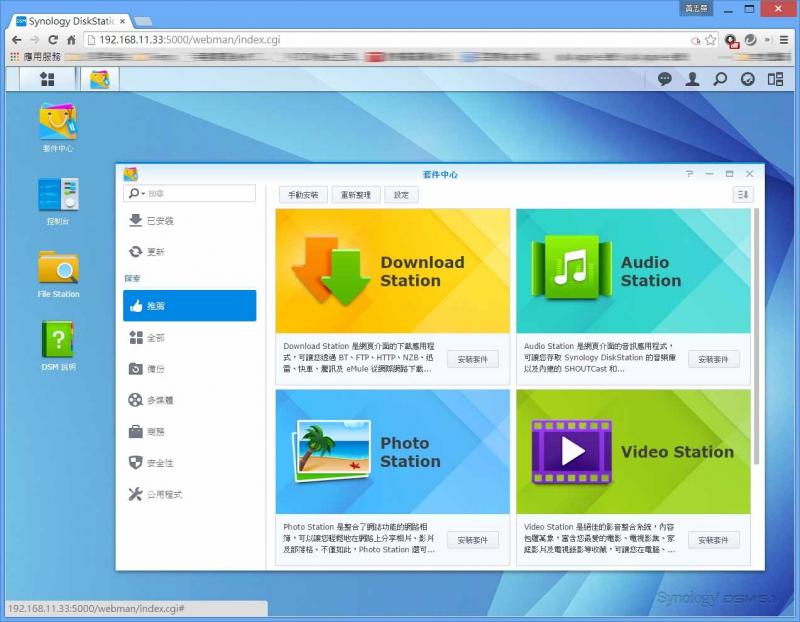
Task: Install the Download Station package
Action: point(472,359)
